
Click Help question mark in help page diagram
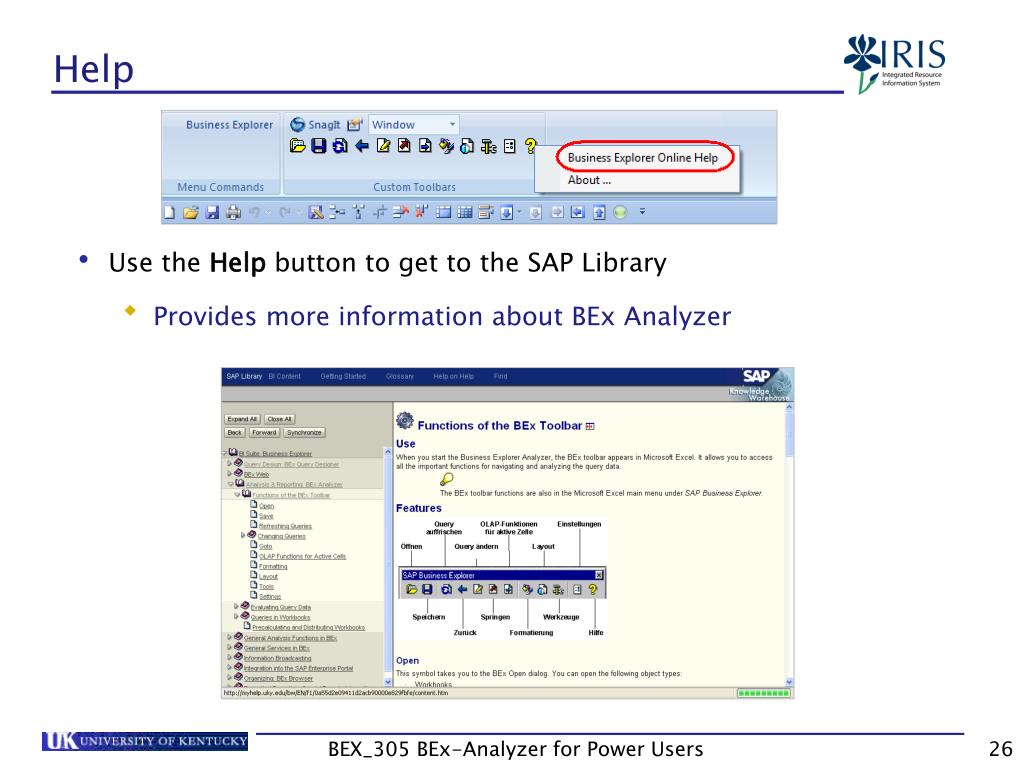click(592, 589)
